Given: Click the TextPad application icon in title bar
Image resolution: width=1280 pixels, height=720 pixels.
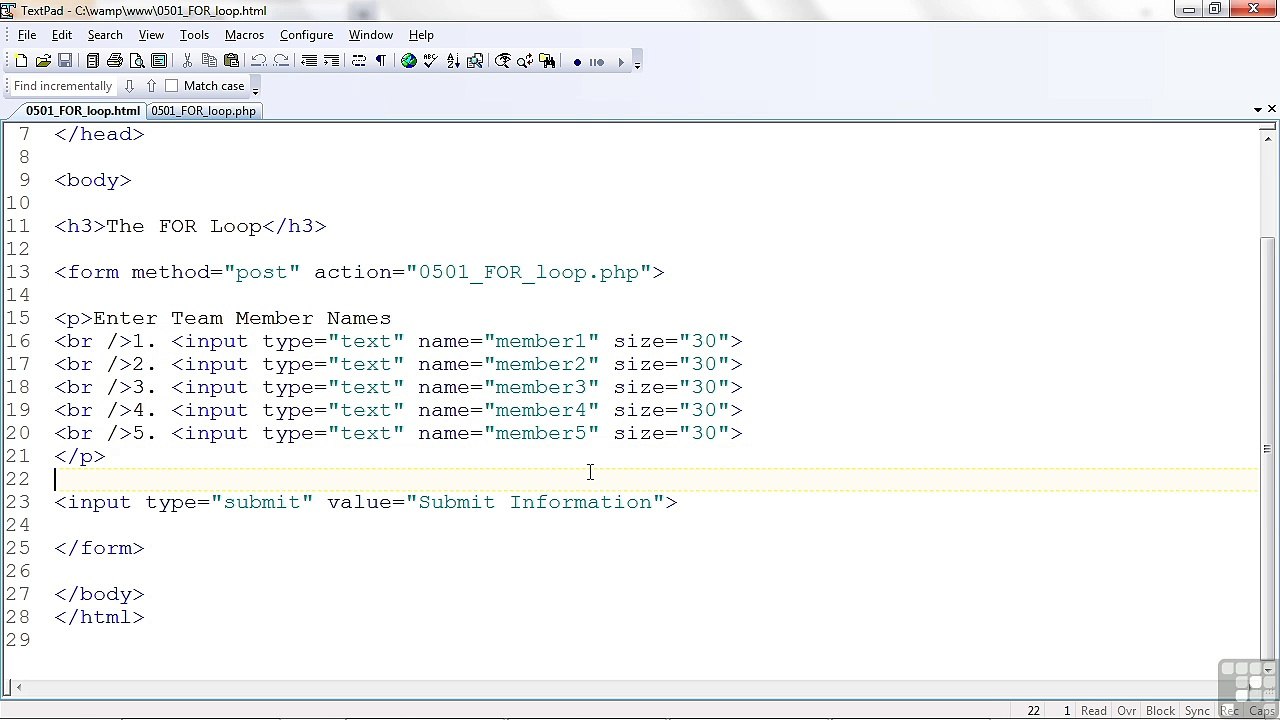Looking at the screenshot, I should point(9,10).
